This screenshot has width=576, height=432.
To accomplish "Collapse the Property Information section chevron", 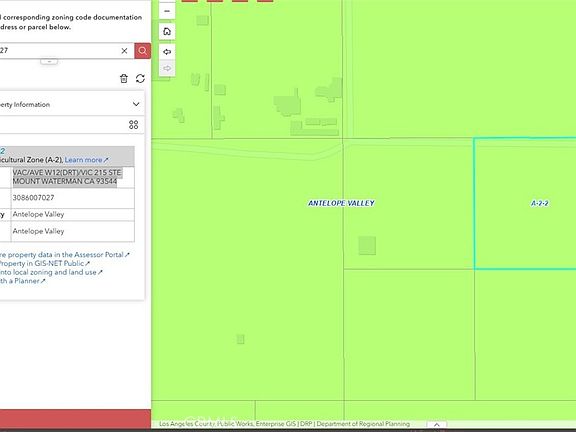I will [x=136, y=104].
